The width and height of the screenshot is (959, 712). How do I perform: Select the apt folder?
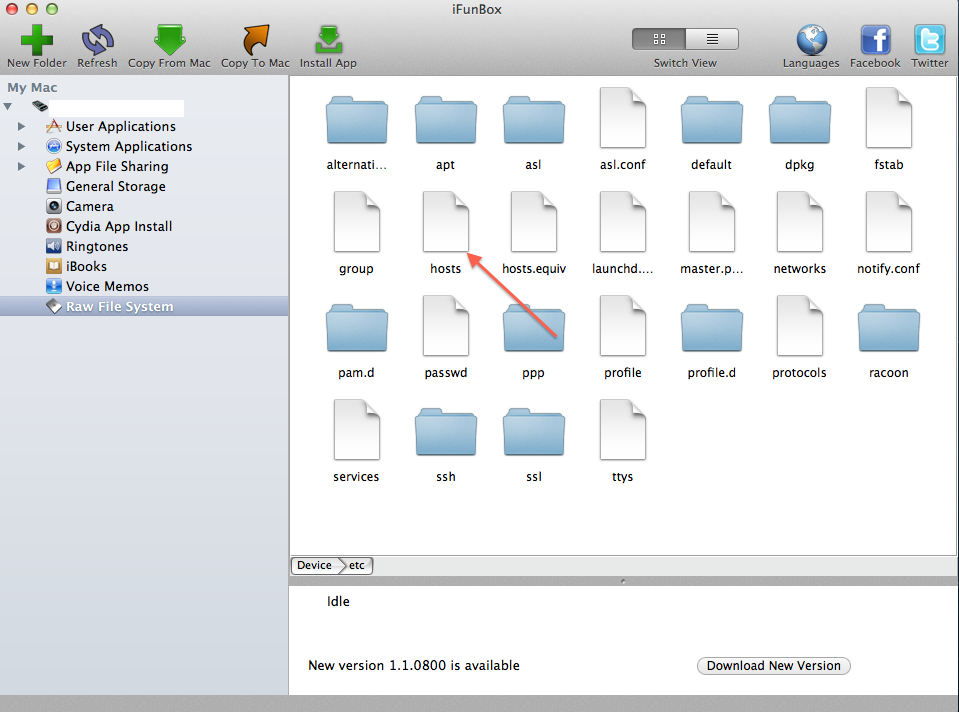tap(445, 120)
